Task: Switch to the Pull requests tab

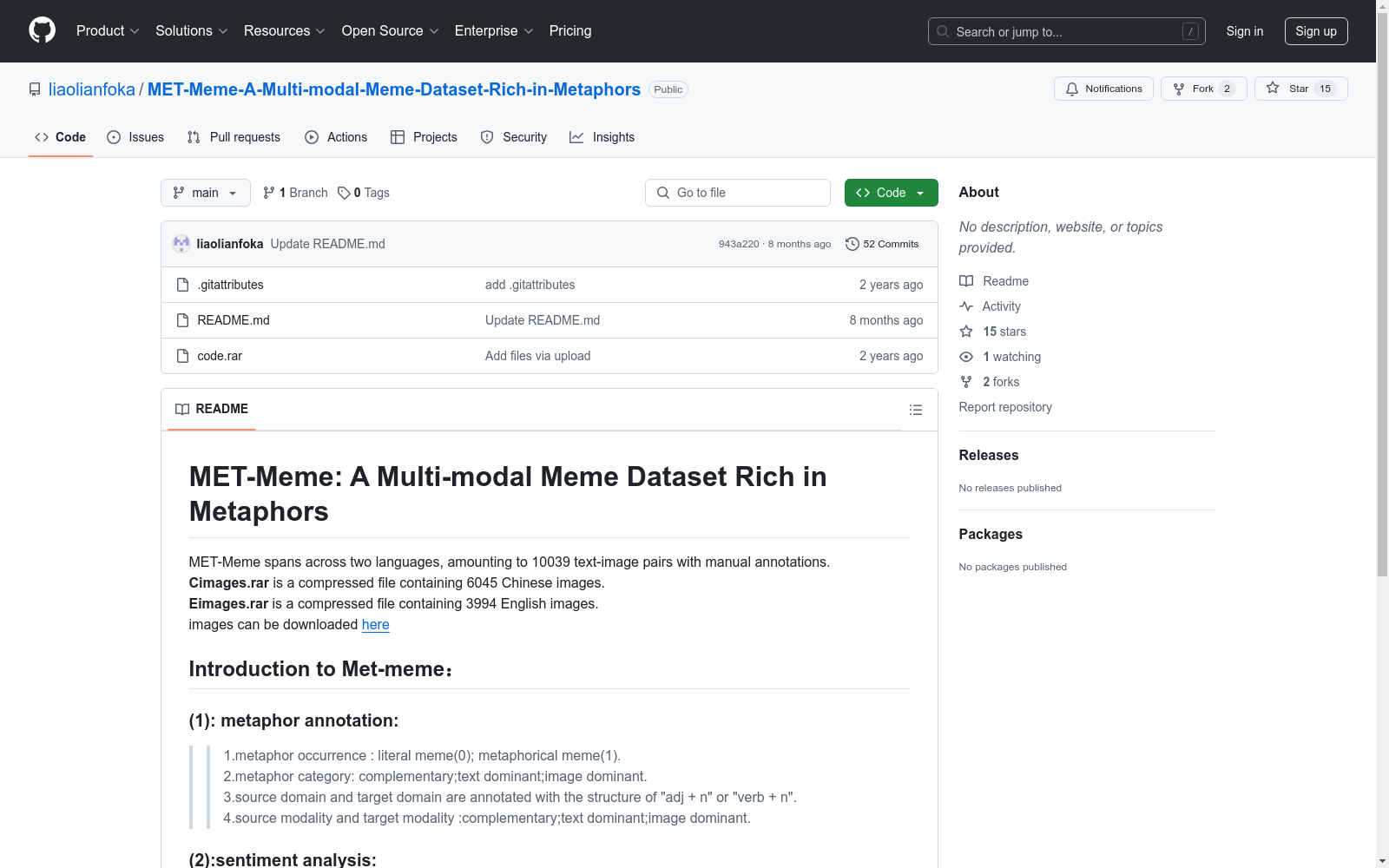Action: (234, 137)
